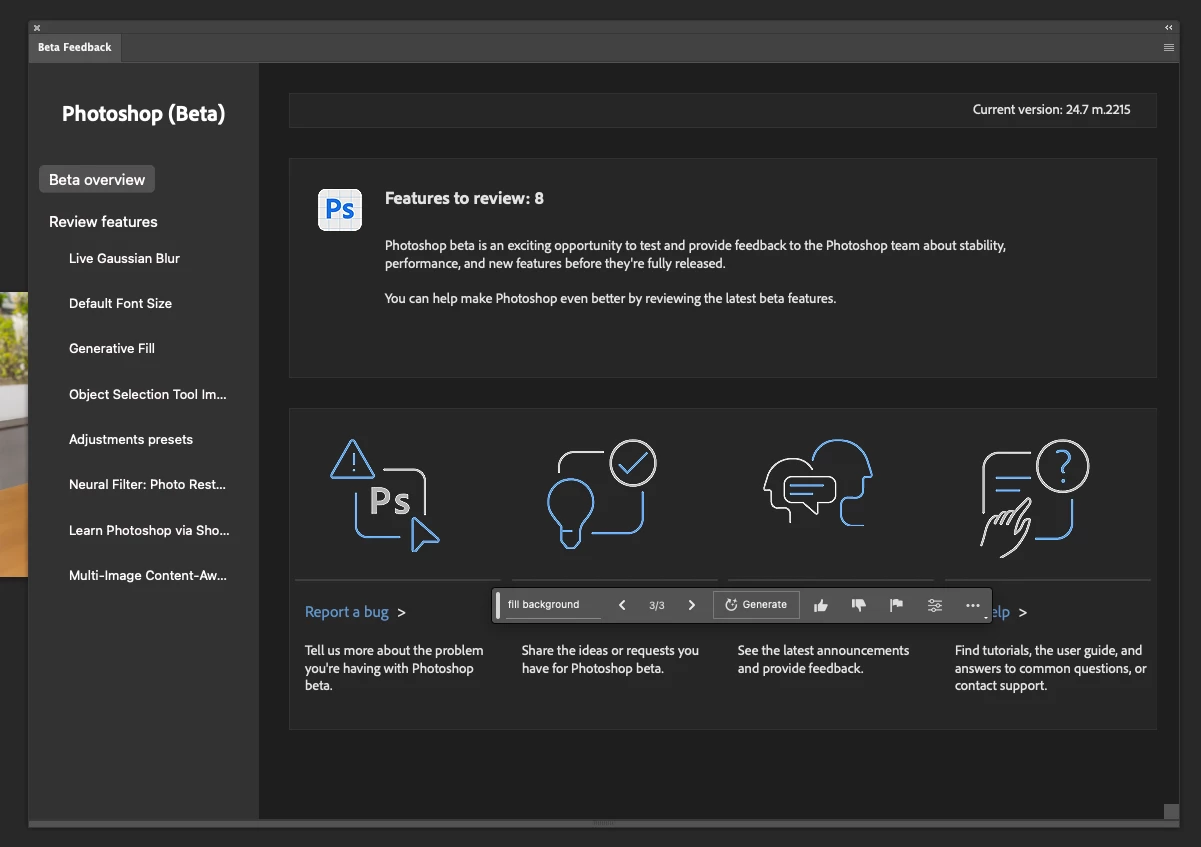Image resolution: width=1201 pixels, height=847 pixels.
Task: Open properties sliders icon in taskbar
Action: pos(935,605)
